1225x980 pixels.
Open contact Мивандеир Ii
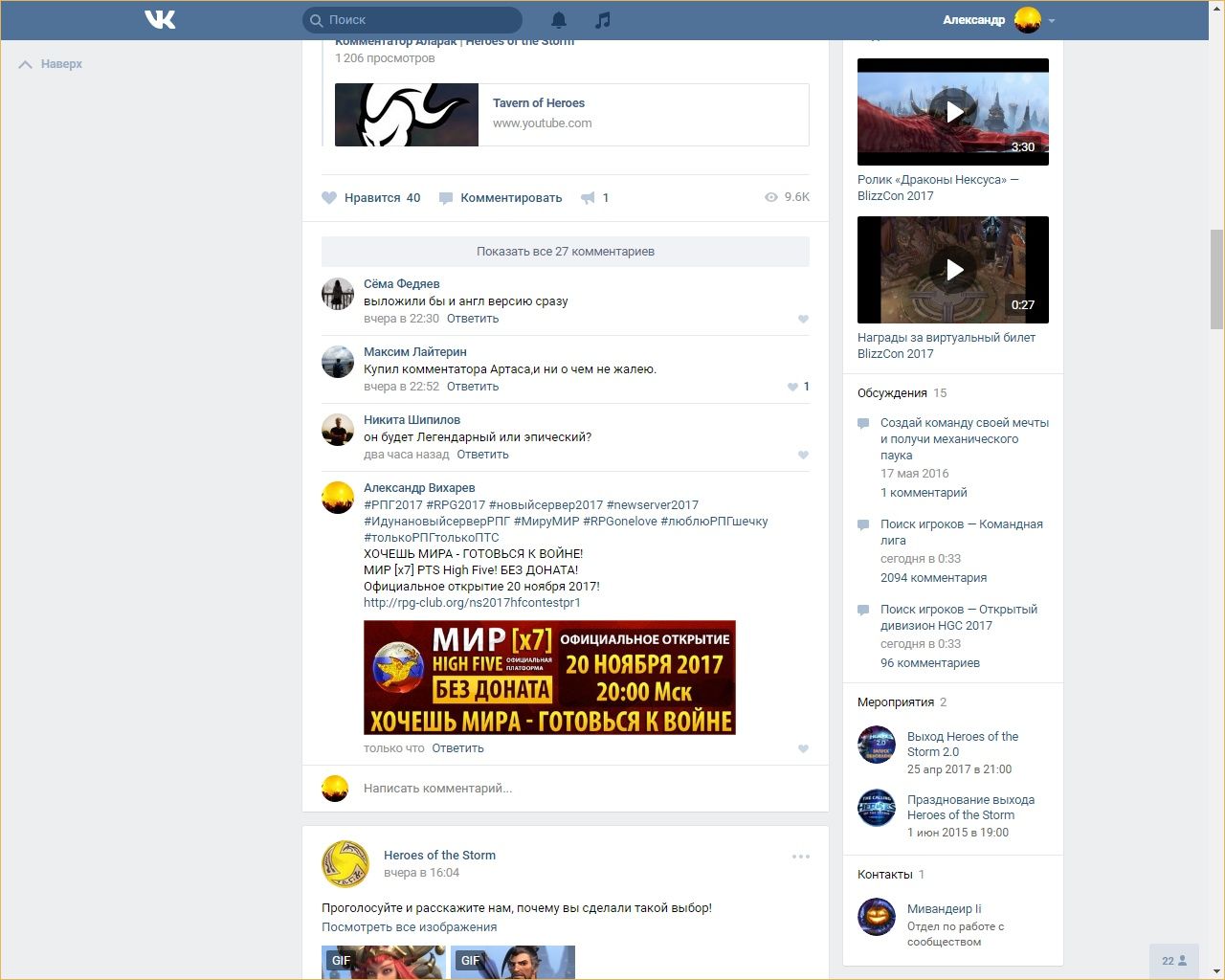click(945, 909)
